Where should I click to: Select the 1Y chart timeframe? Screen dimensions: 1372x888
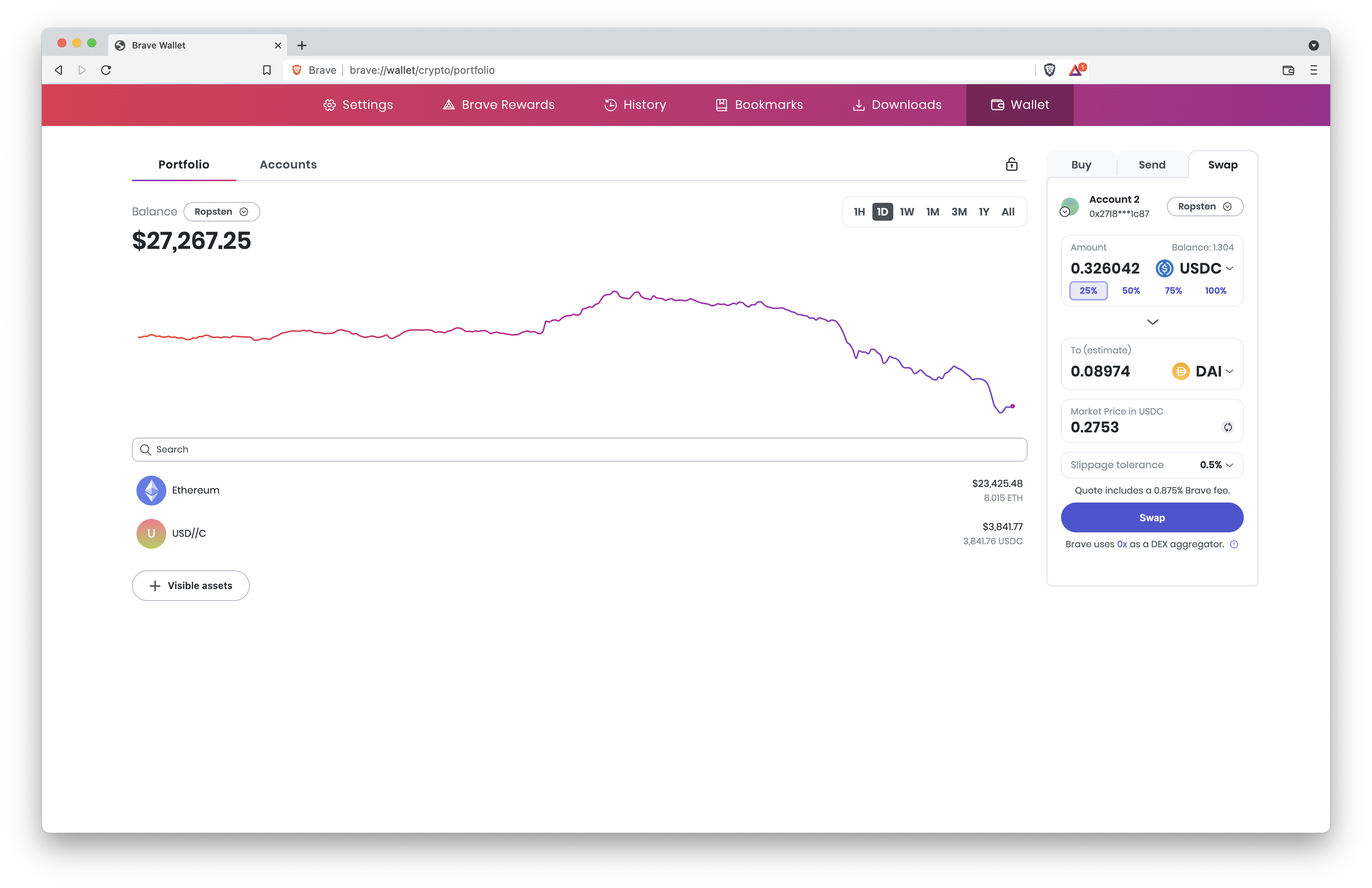click(984, 211)
